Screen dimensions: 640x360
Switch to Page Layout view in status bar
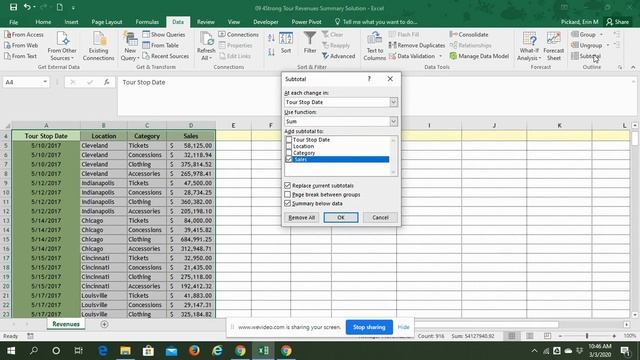click(529, 336)
